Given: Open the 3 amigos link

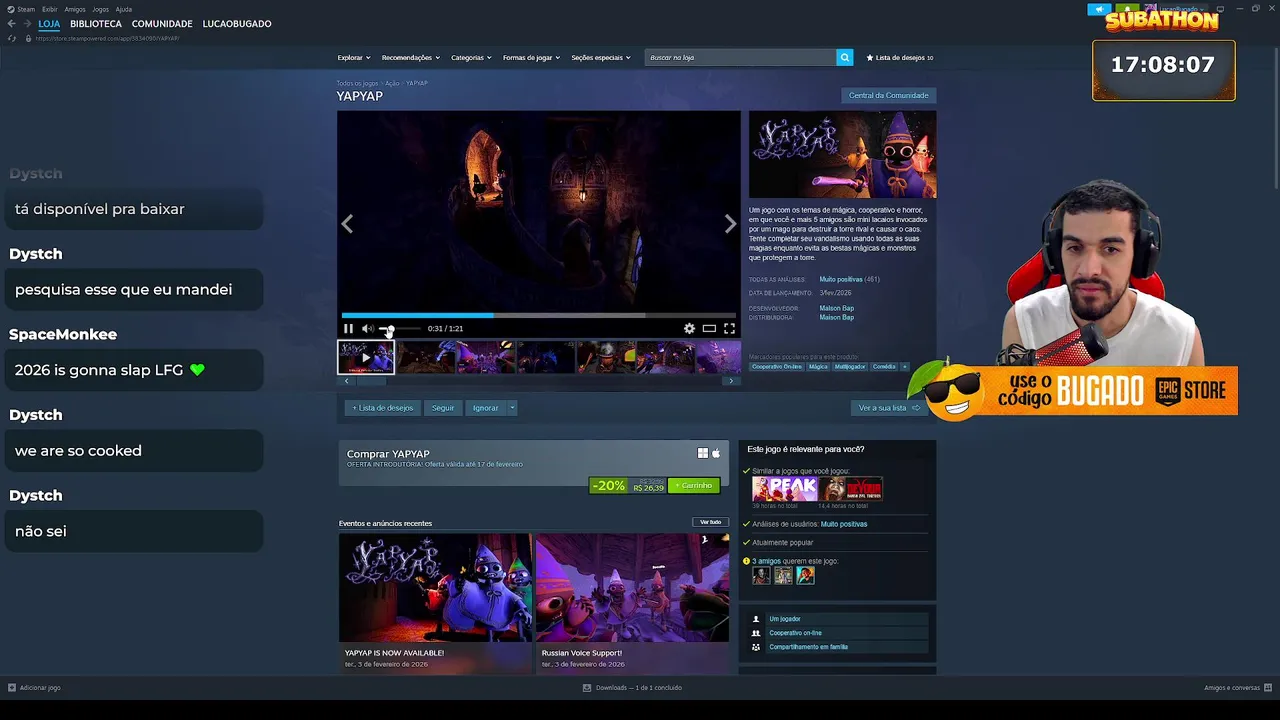Looking at the screenshot, I should (767, 561).
